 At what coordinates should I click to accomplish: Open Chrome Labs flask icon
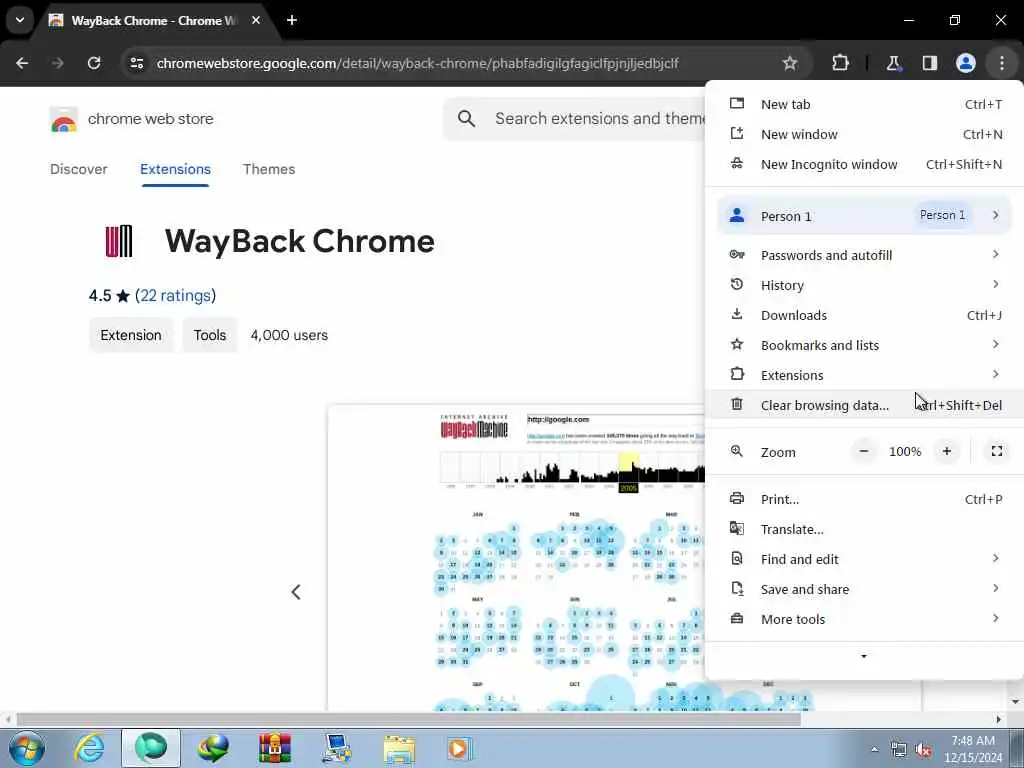[x=893, y=63]
